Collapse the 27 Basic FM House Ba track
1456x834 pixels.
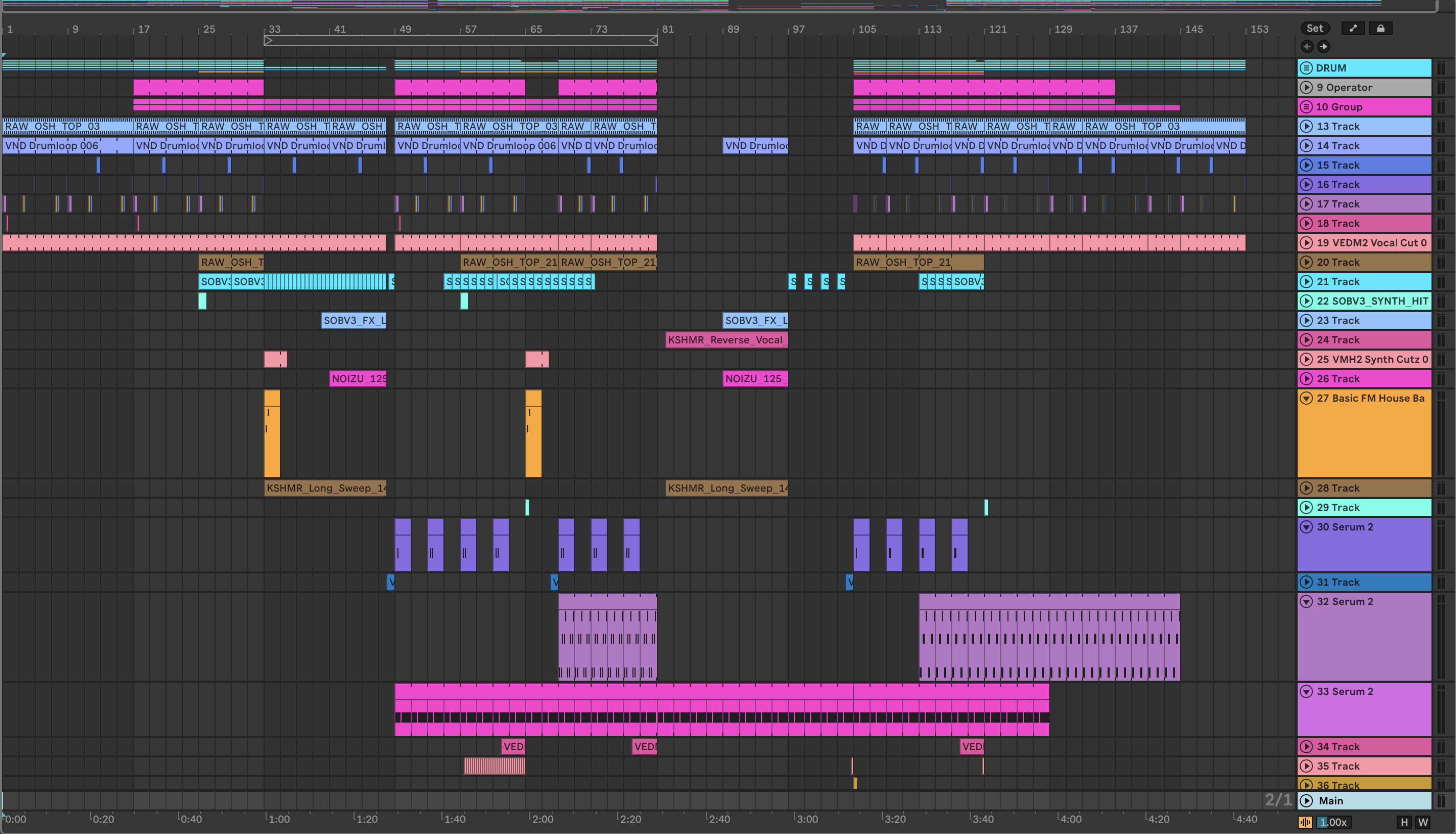pos(1306,398)
